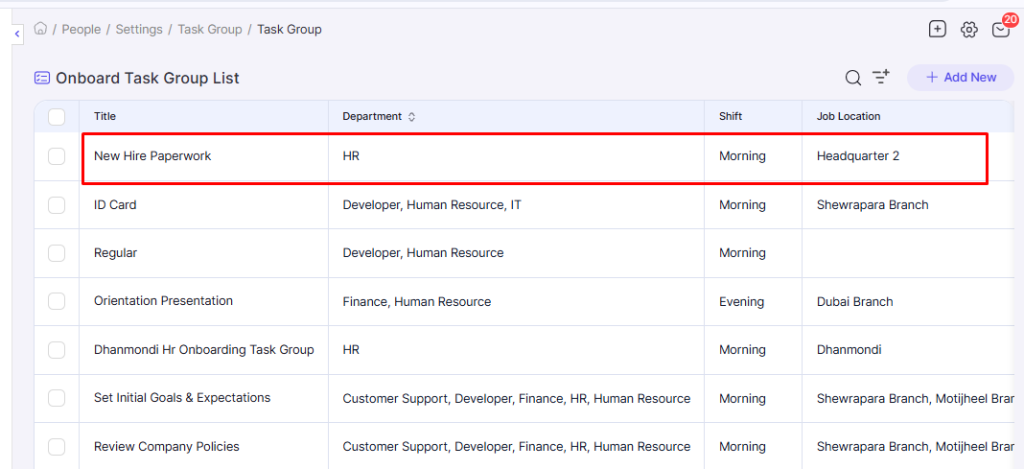Check the ID Card row checkbox
This screenshot has height=469, width=1024.
57,204
